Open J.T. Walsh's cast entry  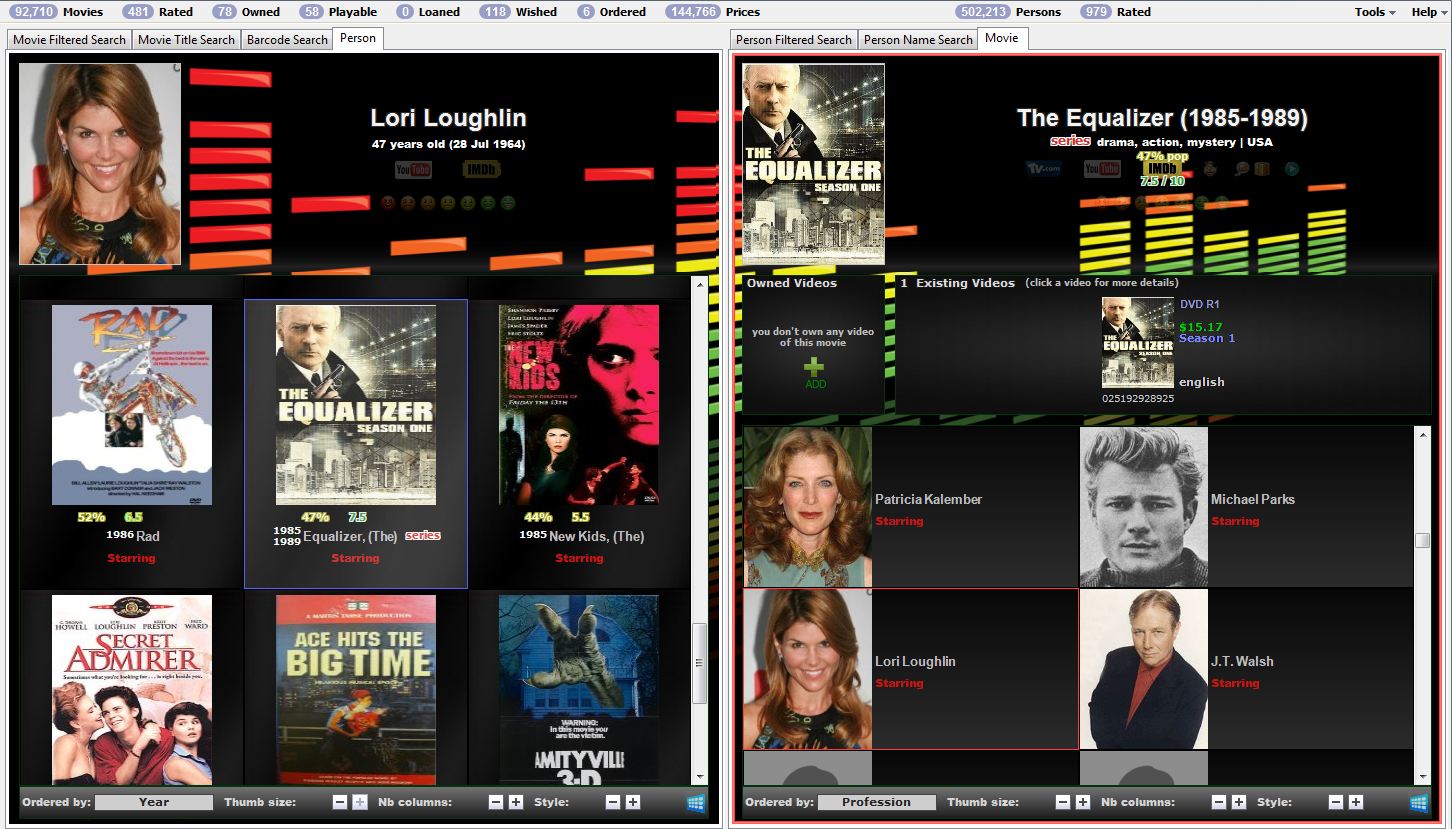1247,669
